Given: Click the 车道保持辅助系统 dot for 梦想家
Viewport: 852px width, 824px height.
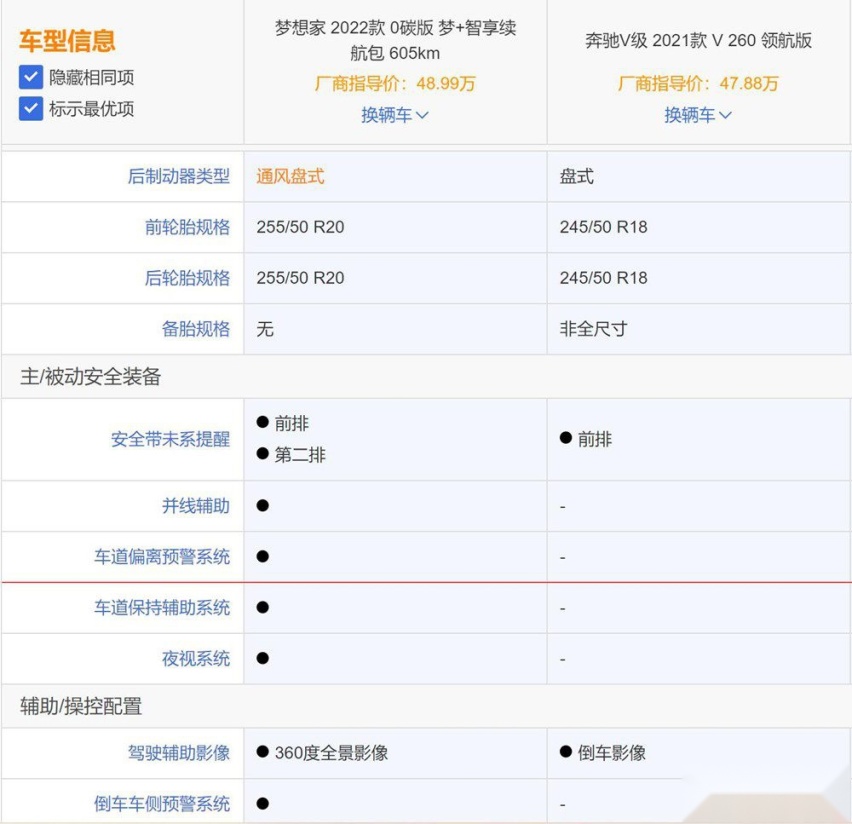Looking at the screenshot, I should click(x=262, y=608).
